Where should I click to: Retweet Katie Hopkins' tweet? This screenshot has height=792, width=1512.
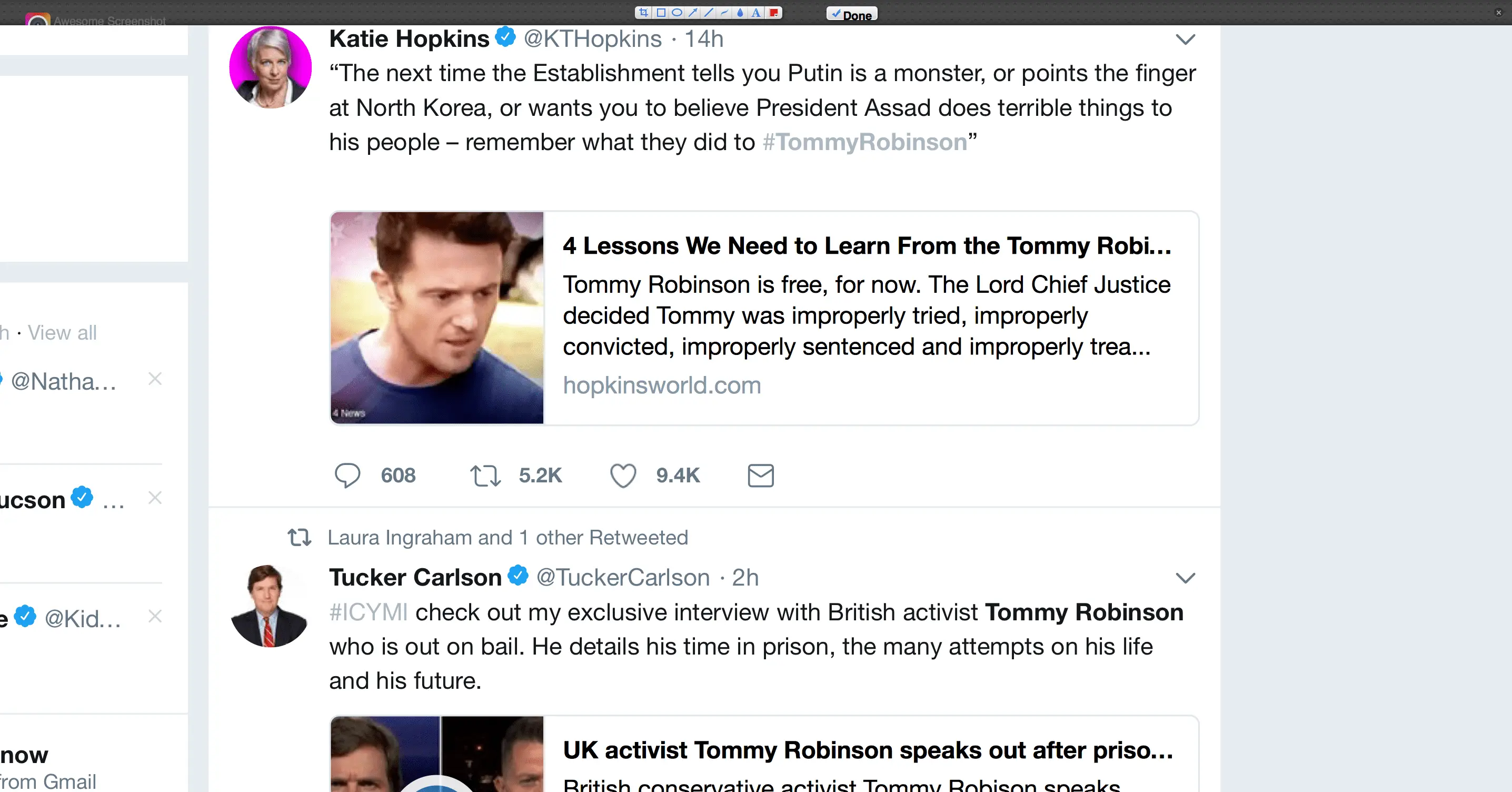[x=485, y=476]
